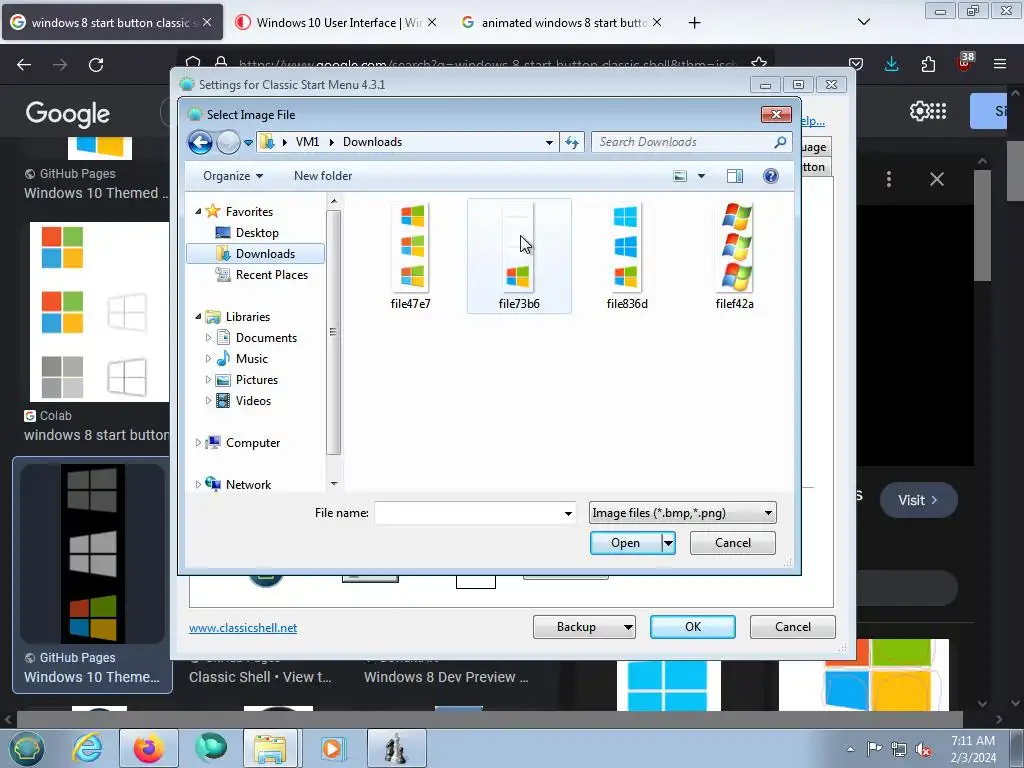Go back in the browser
1024x768 pixels.
(24, 65)
